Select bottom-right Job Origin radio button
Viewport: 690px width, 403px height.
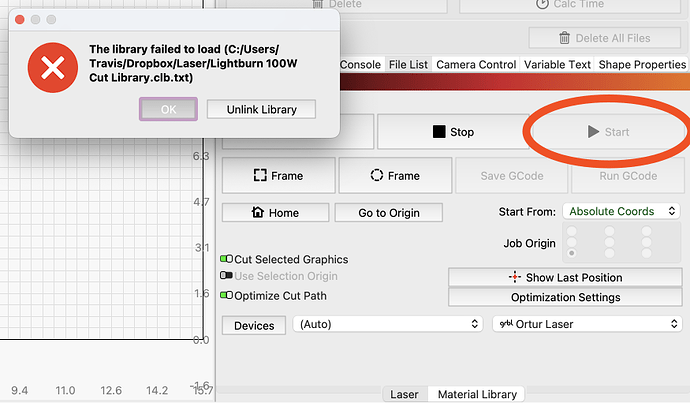646,253
